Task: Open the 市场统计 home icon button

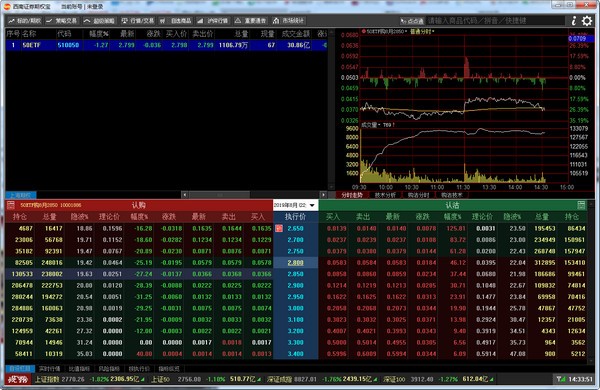Action: (x=289, y=21)
